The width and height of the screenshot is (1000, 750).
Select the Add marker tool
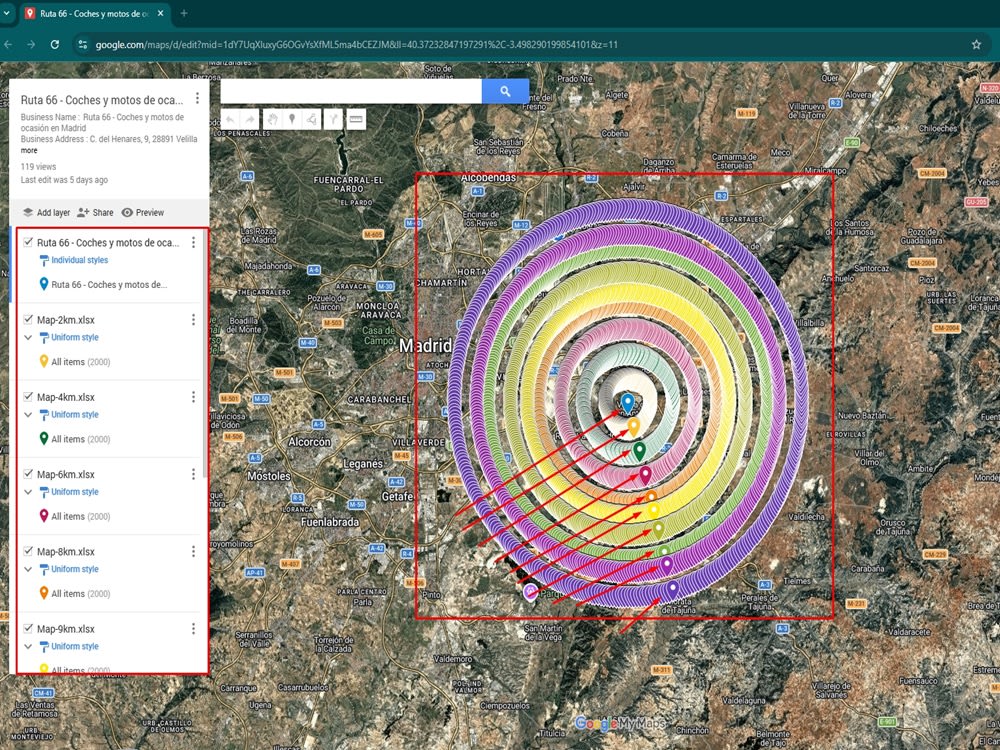coord(292,119)
